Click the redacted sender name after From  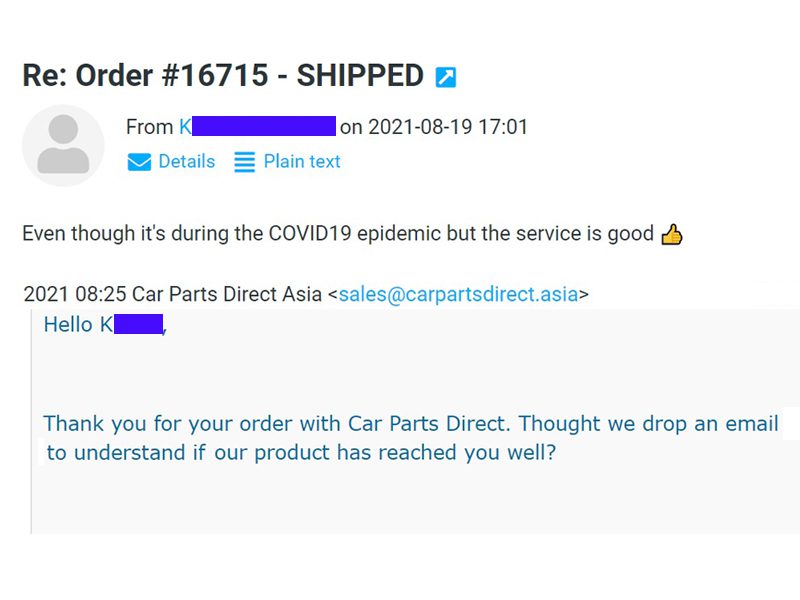(x=258, y=127)
